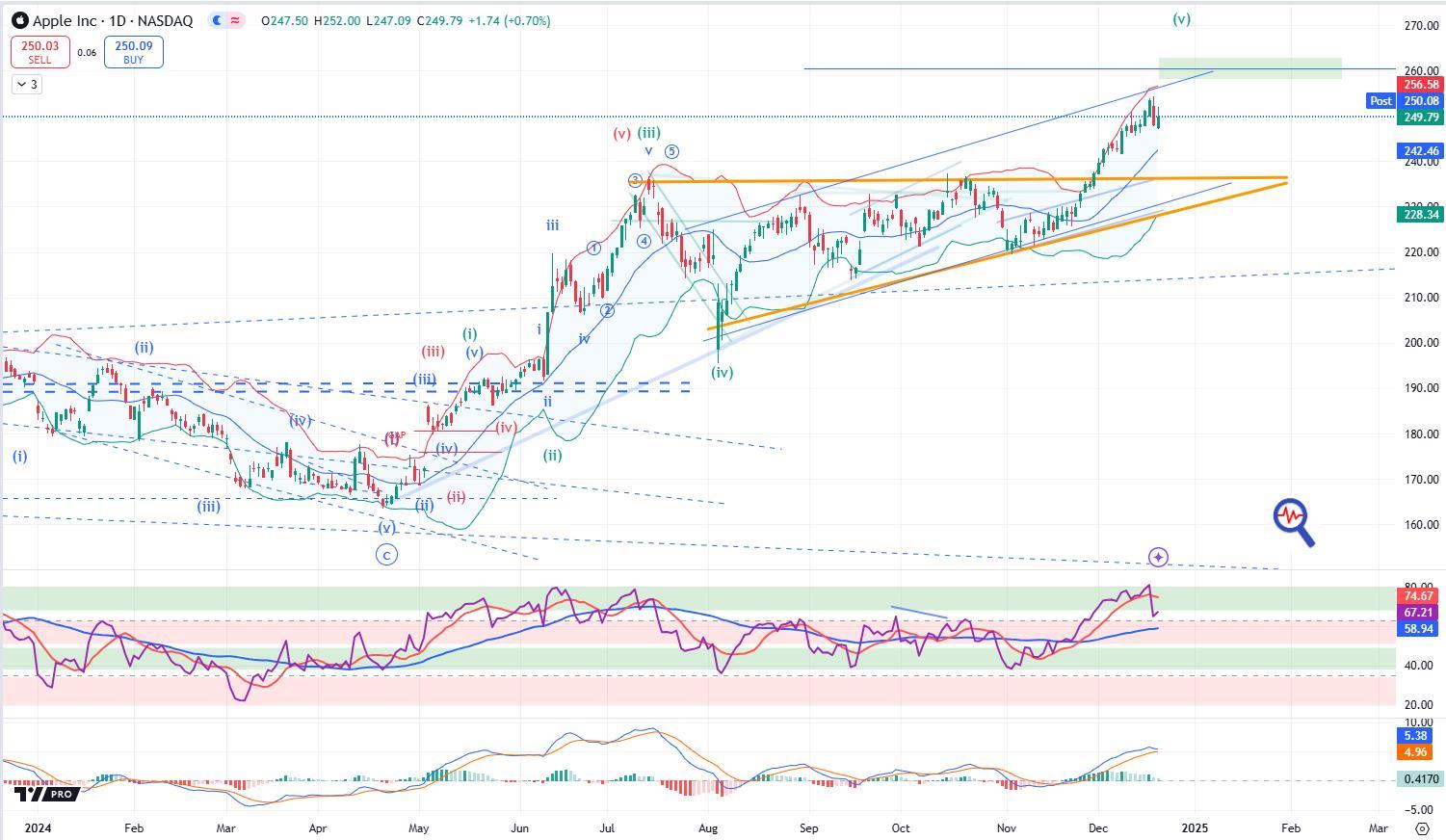Click the 2025 label on time axis

click(1195, 828)
